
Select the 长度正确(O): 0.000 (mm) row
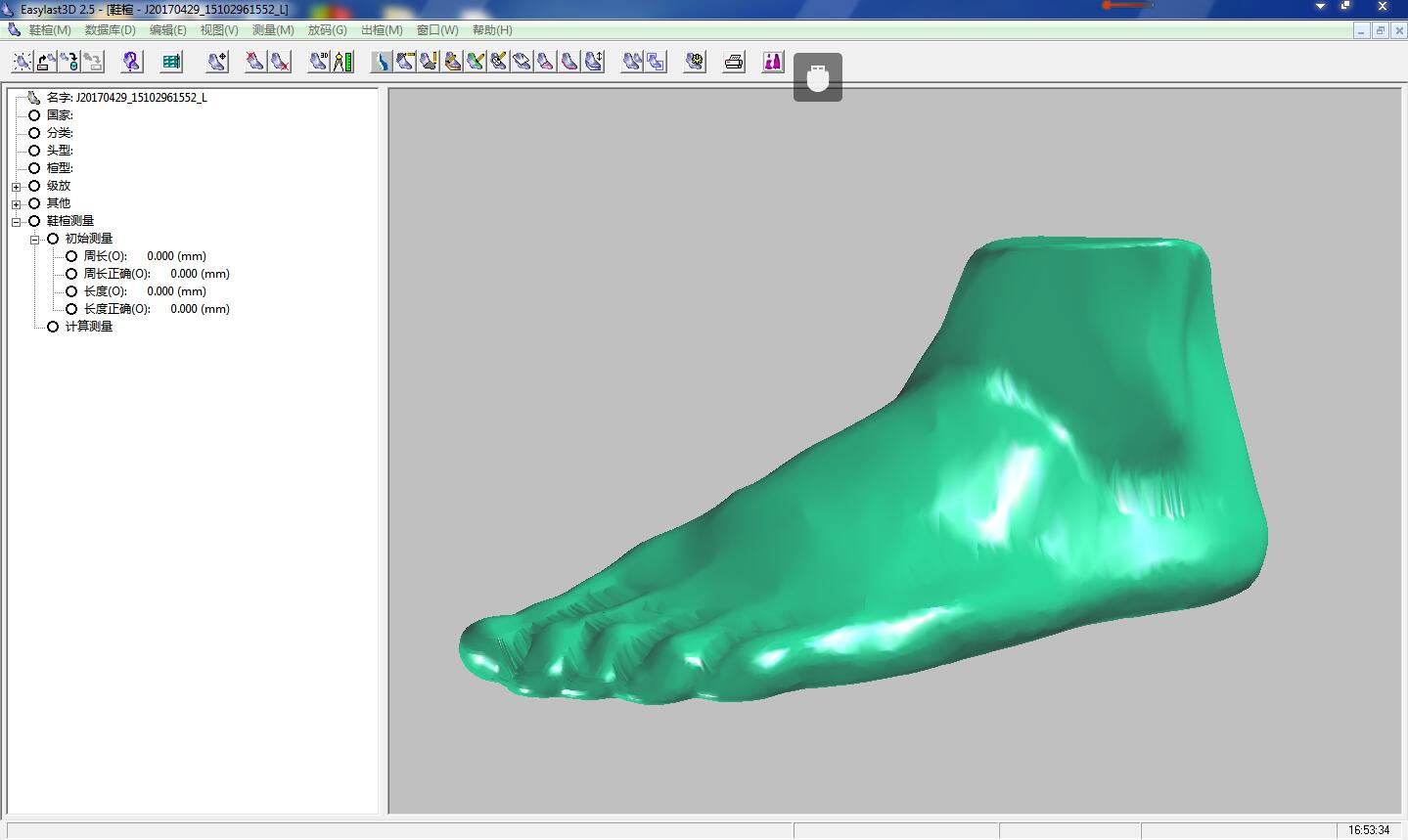pyautogui.click(x=157, y=309)
